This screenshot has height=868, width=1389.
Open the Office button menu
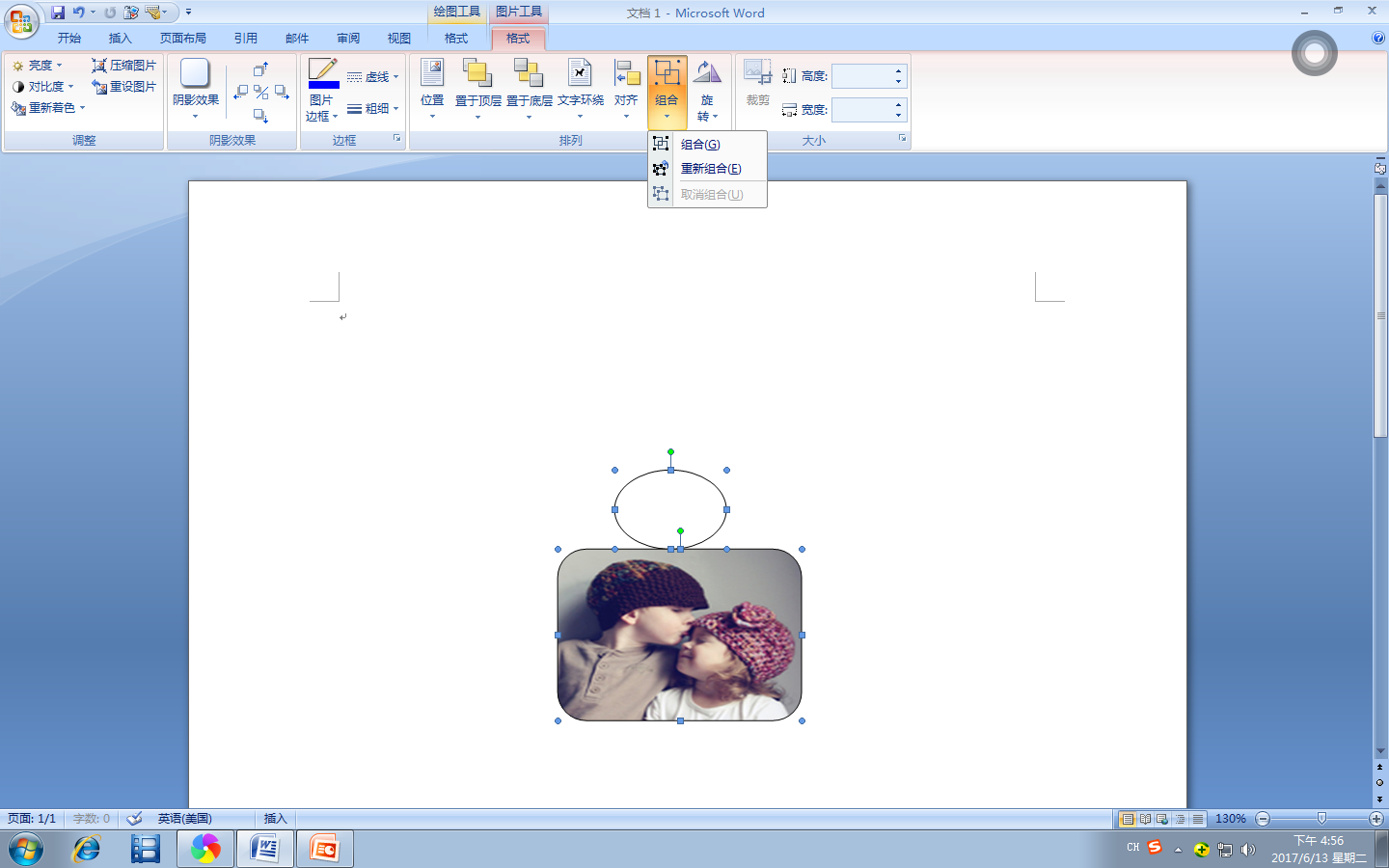(20, 20)
